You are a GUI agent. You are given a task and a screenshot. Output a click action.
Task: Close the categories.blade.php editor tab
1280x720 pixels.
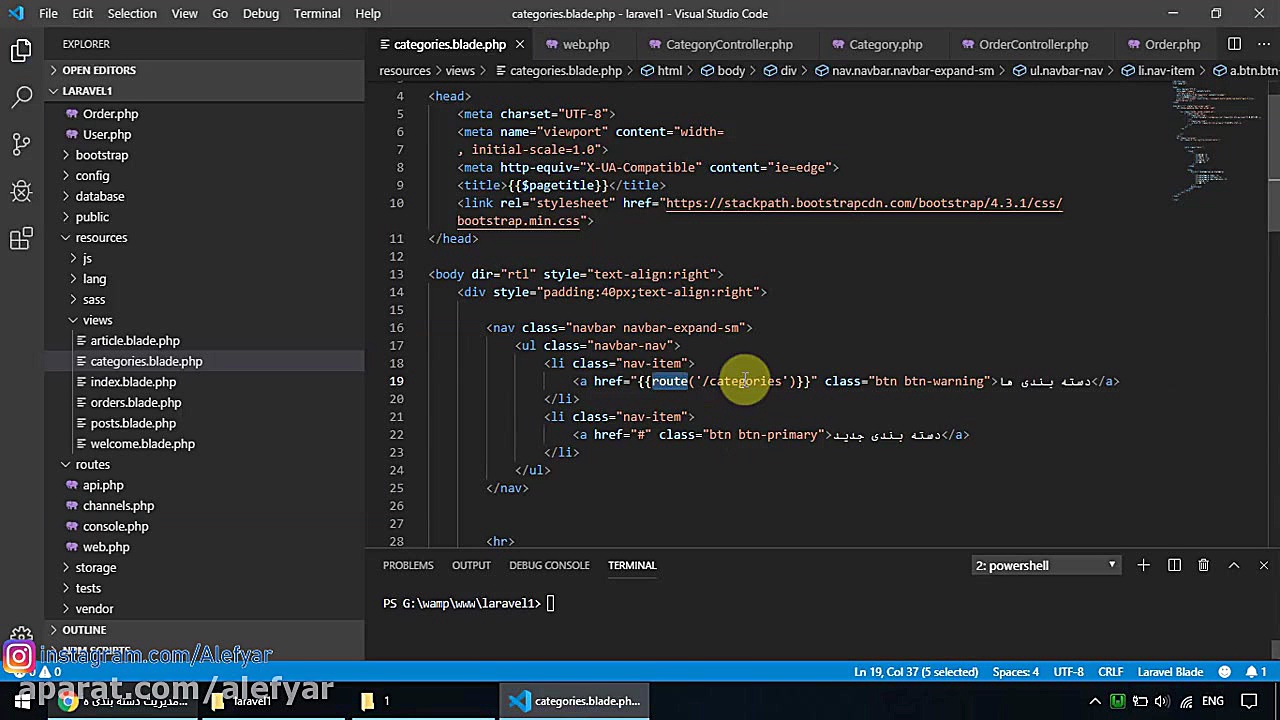(x=519, y=44)
